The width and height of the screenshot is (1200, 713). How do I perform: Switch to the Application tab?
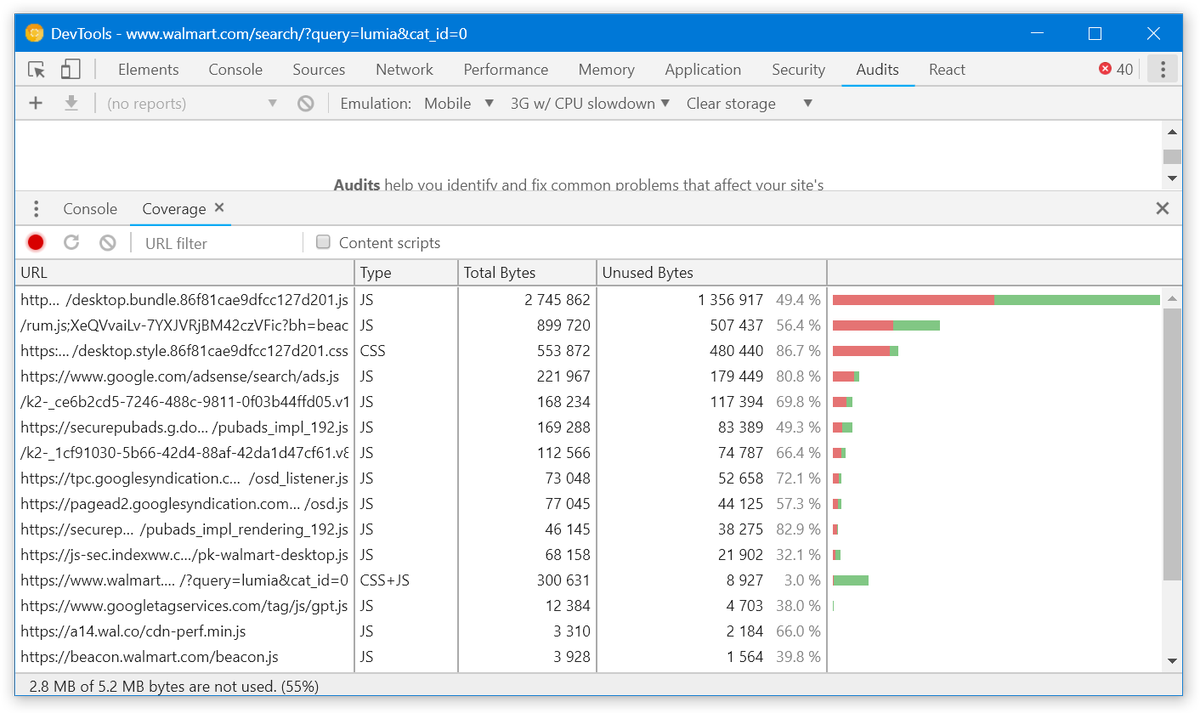point(703,69)
